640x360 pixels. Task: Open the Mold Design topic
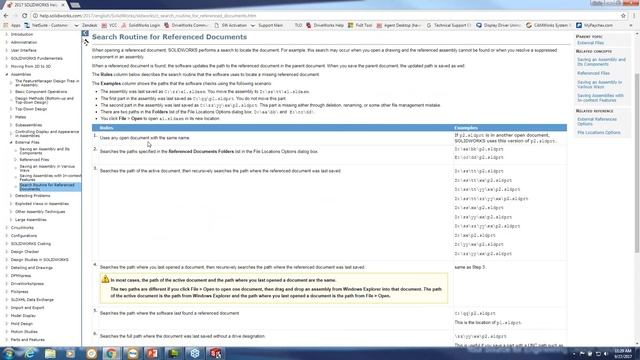(22, 324)
